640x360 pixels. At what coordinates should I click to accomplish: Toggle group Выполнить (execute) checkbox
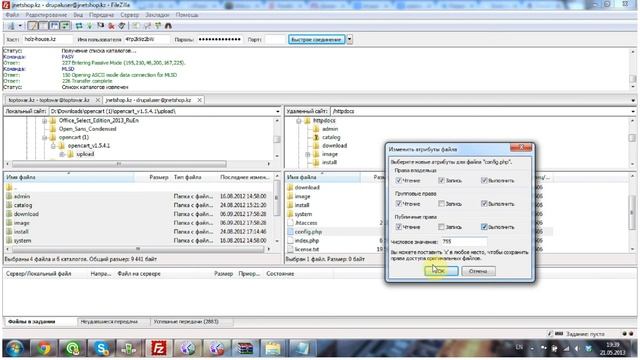[x=484, y=203]
